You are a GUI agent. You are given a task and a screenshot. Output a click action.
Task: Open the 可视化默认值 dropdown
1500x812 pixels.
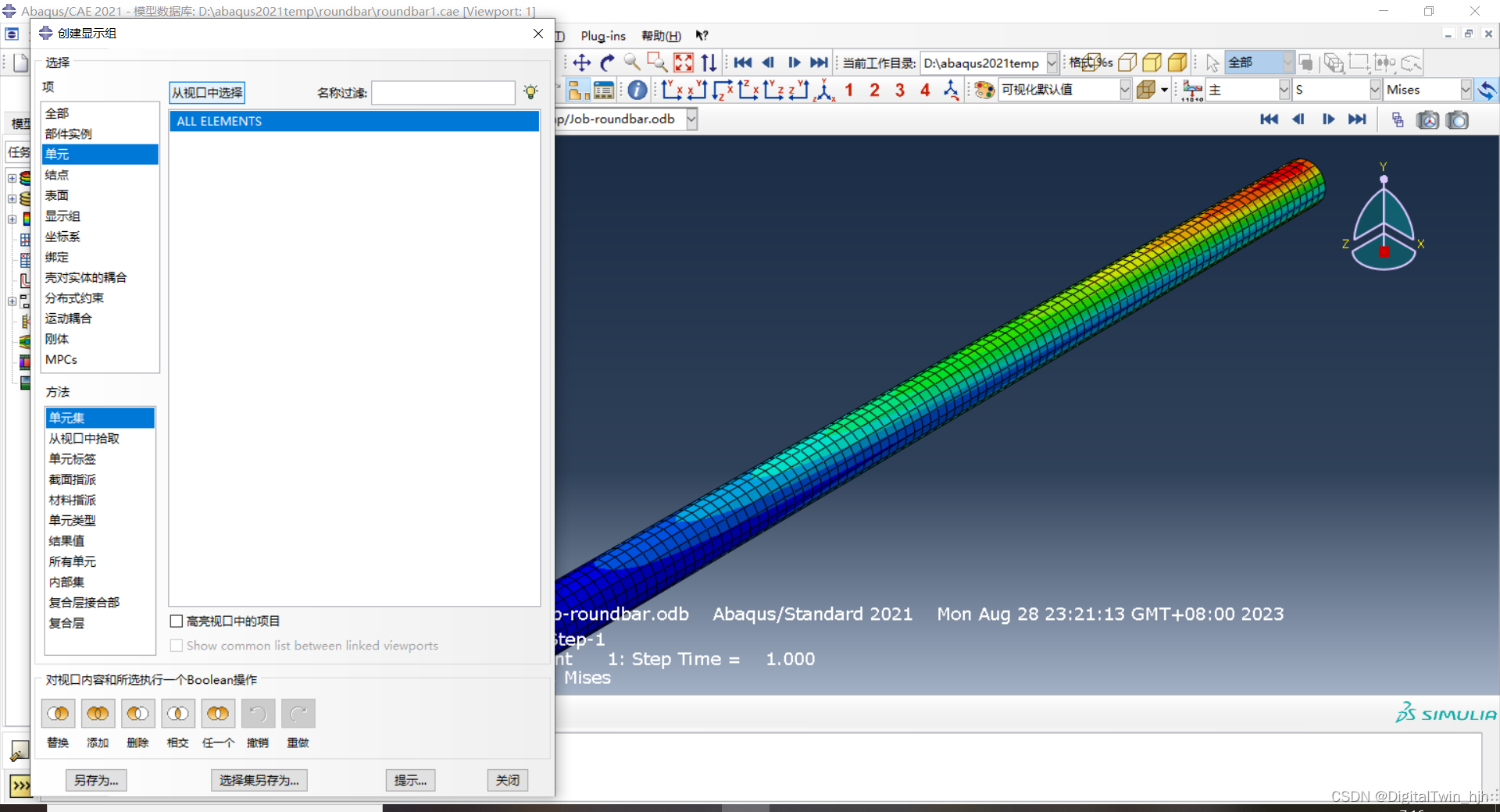[1125, 90]
